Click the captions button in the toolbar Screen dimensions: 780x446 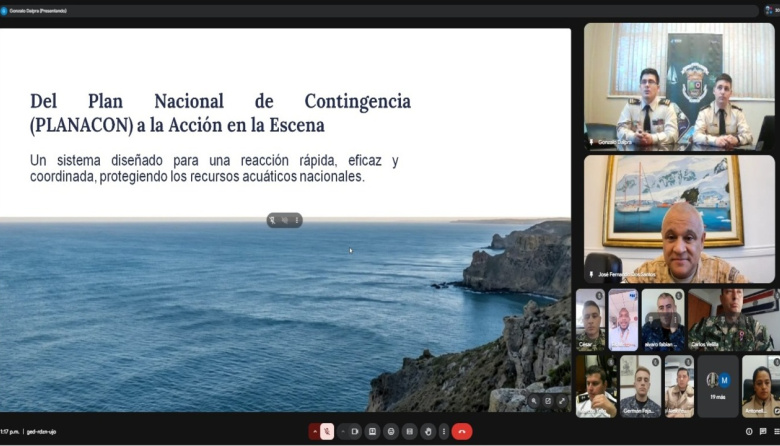pyautogui.click(x=409, y=432)
